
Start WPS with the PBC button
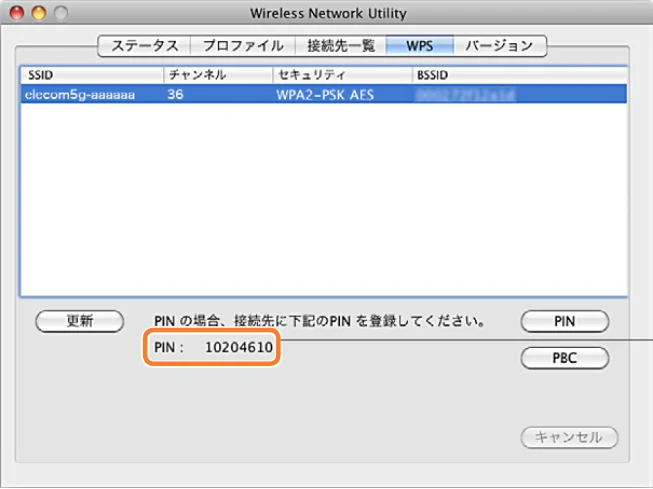565,358
